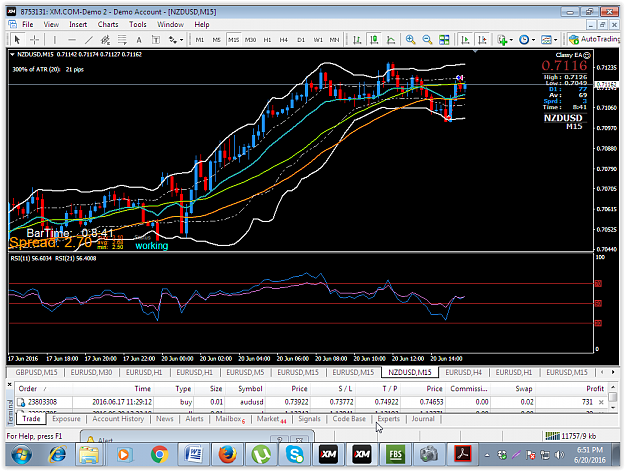625x471 pixels.
Task: Select the Fibonacci retracement tool
Action: (122, 40)
